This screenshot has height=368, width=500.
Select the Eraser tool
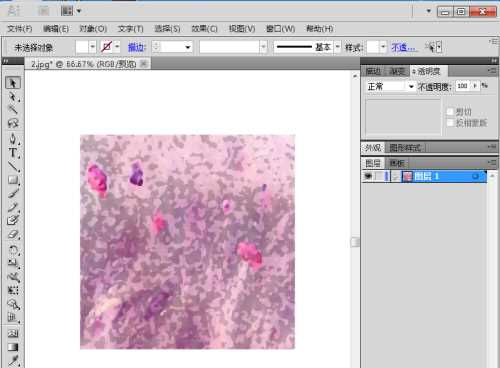tap(13, 235)
